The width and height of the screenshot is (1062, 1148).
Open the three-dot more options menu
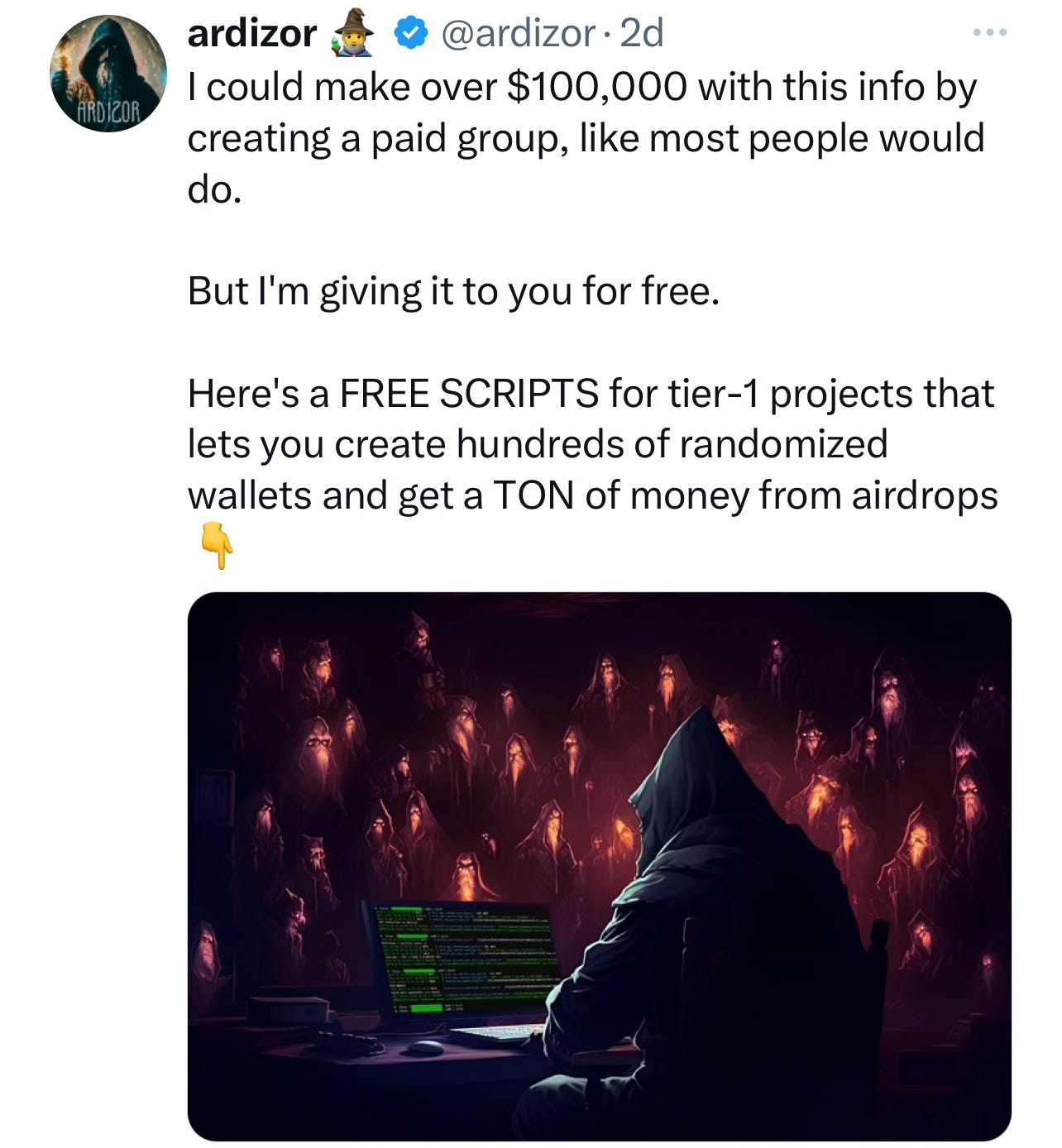tap(990, 33)
